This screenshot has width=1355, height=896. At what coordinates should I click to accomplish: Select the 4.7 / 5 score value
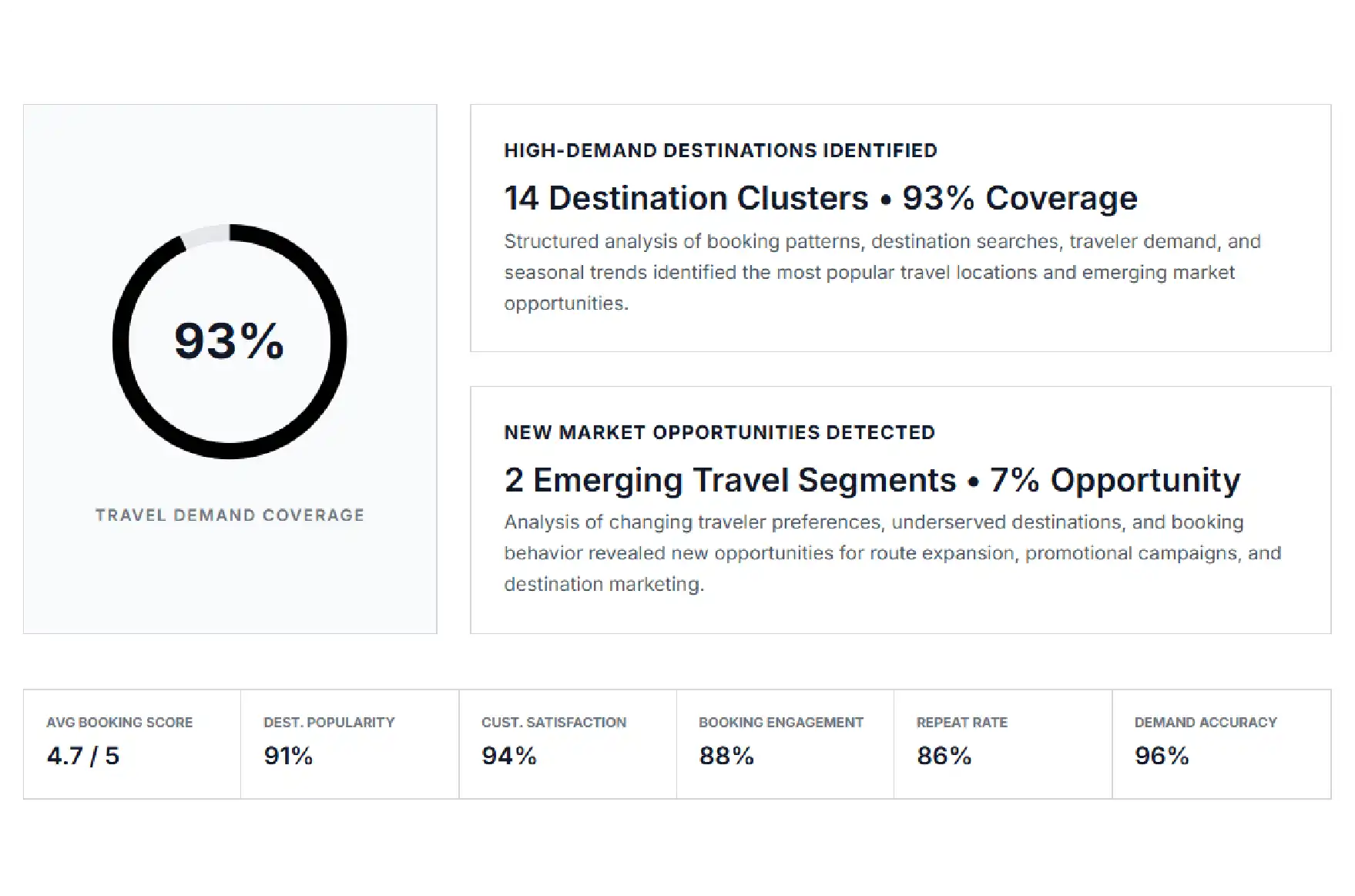pos(83,756)
